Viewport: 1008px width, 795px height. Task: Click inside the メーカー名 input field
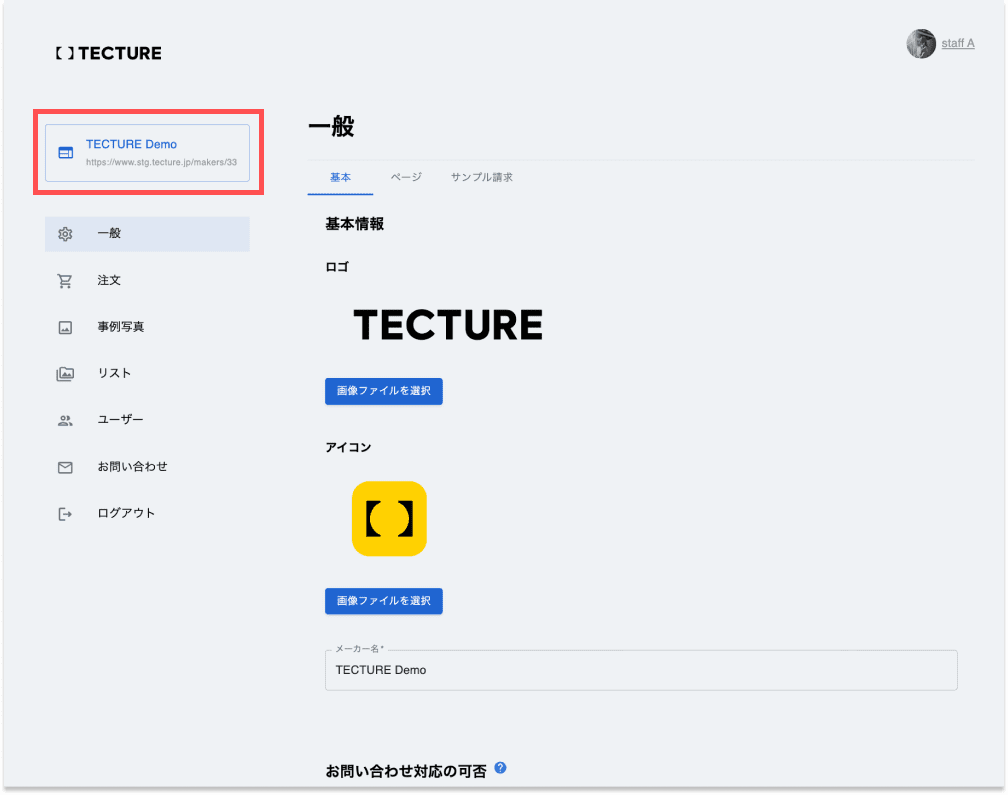(640, 670)
